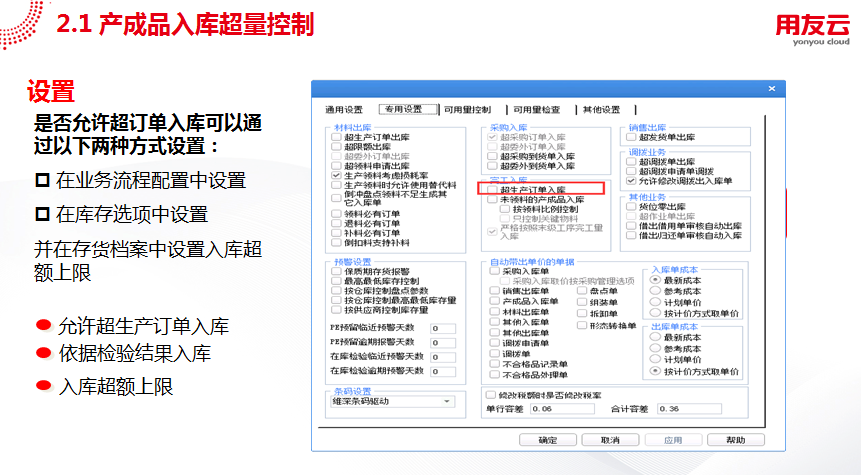Select 参考成本 under 入库单成本
This screenshot has width=861, height=475.
655,291
